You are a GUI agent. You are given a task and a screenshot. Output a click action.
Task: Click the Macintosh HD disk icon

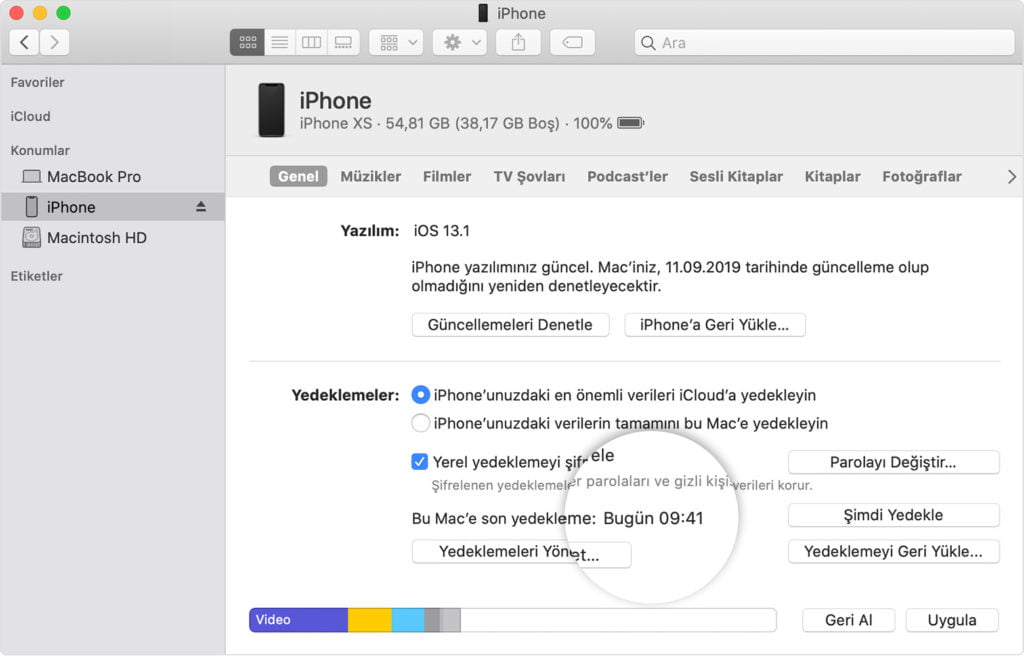[x=31, y=237]
